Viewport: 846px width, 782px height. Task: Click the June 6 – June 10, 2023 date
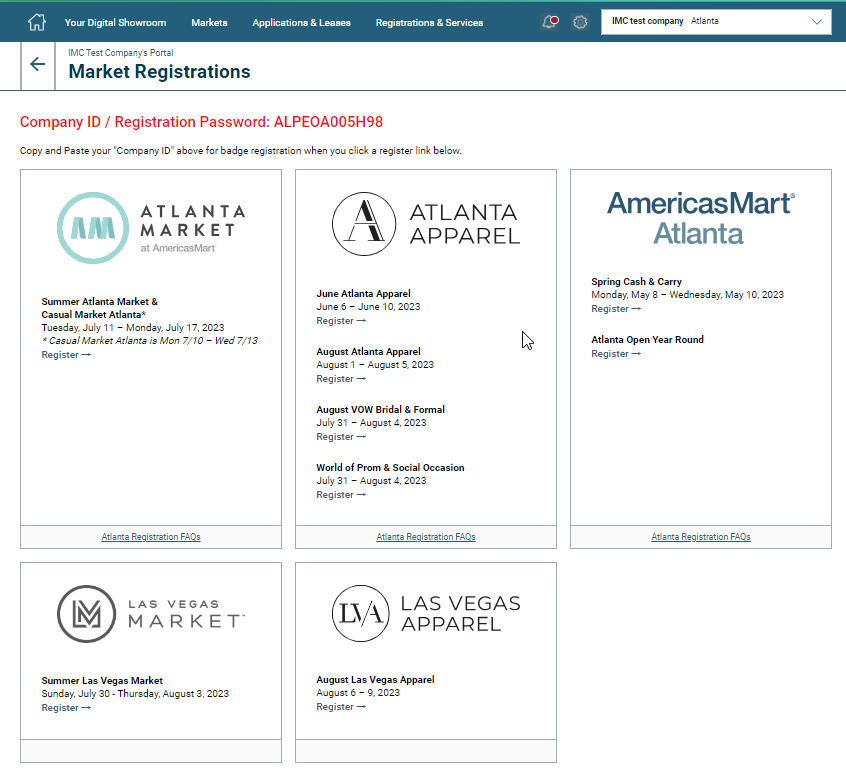(368, 307)
